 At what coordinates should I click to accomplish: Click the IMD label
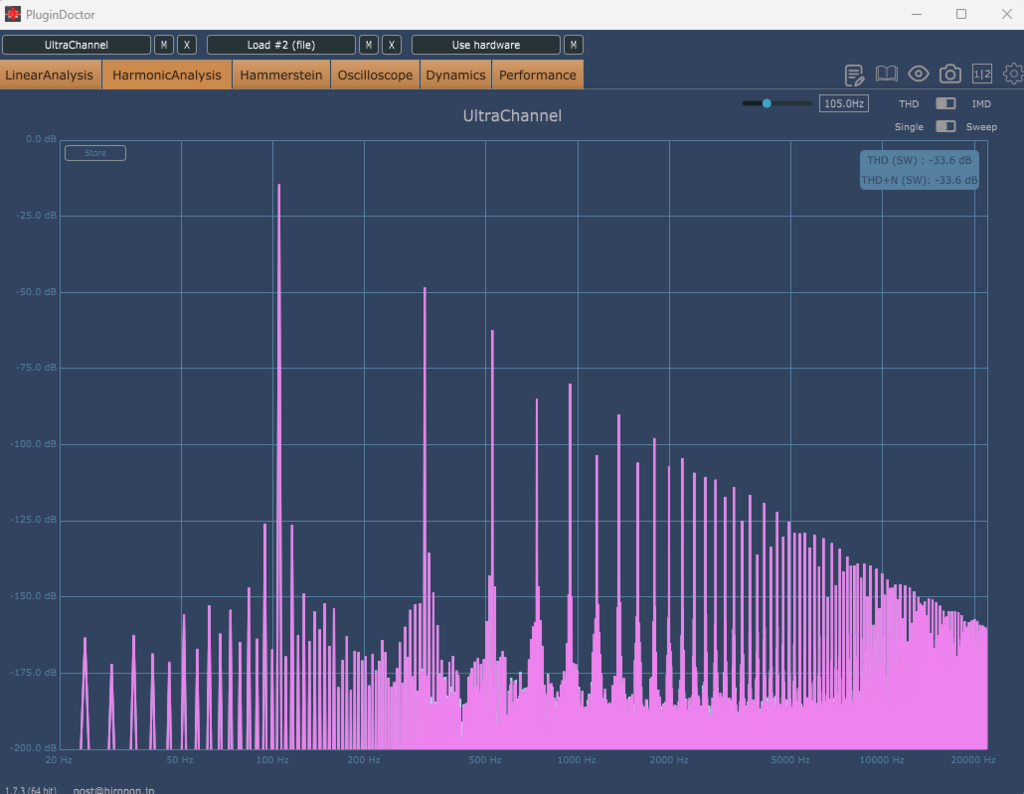[981, 104]
